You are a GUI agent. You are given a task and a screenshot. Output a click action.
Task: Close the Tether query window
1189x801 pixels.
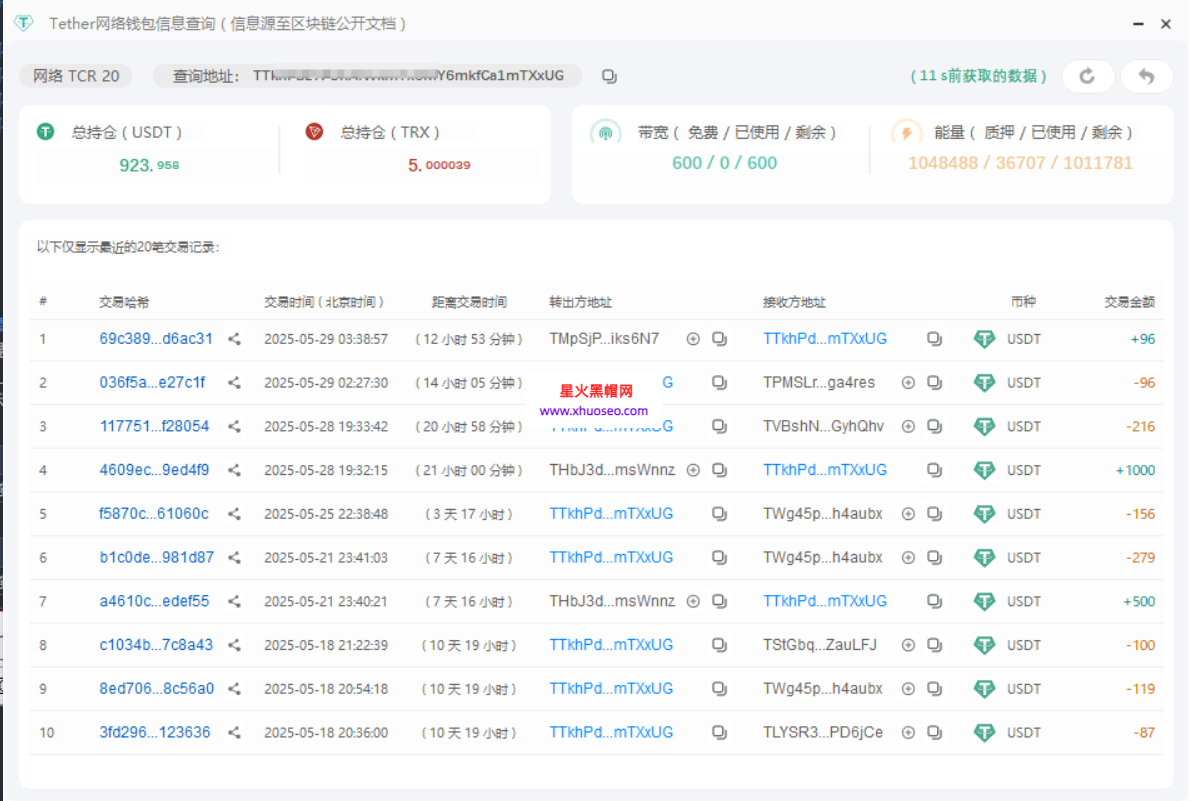click(1166, 24)
